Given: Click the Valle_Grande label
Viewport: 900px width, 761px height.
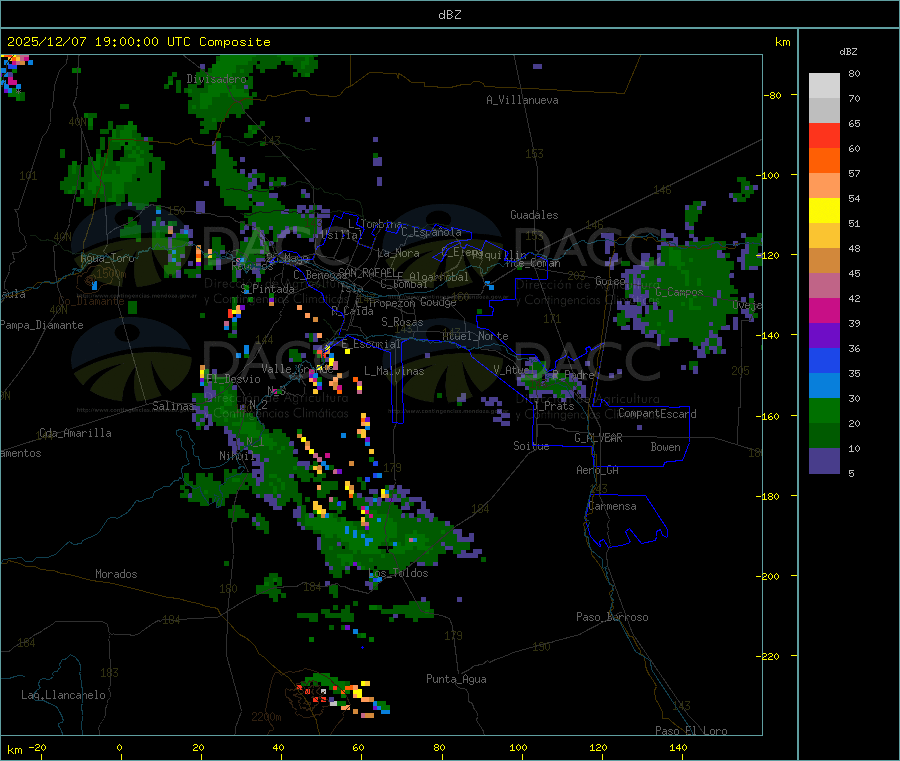Looking at the screenshot, I should pos(297,369).
